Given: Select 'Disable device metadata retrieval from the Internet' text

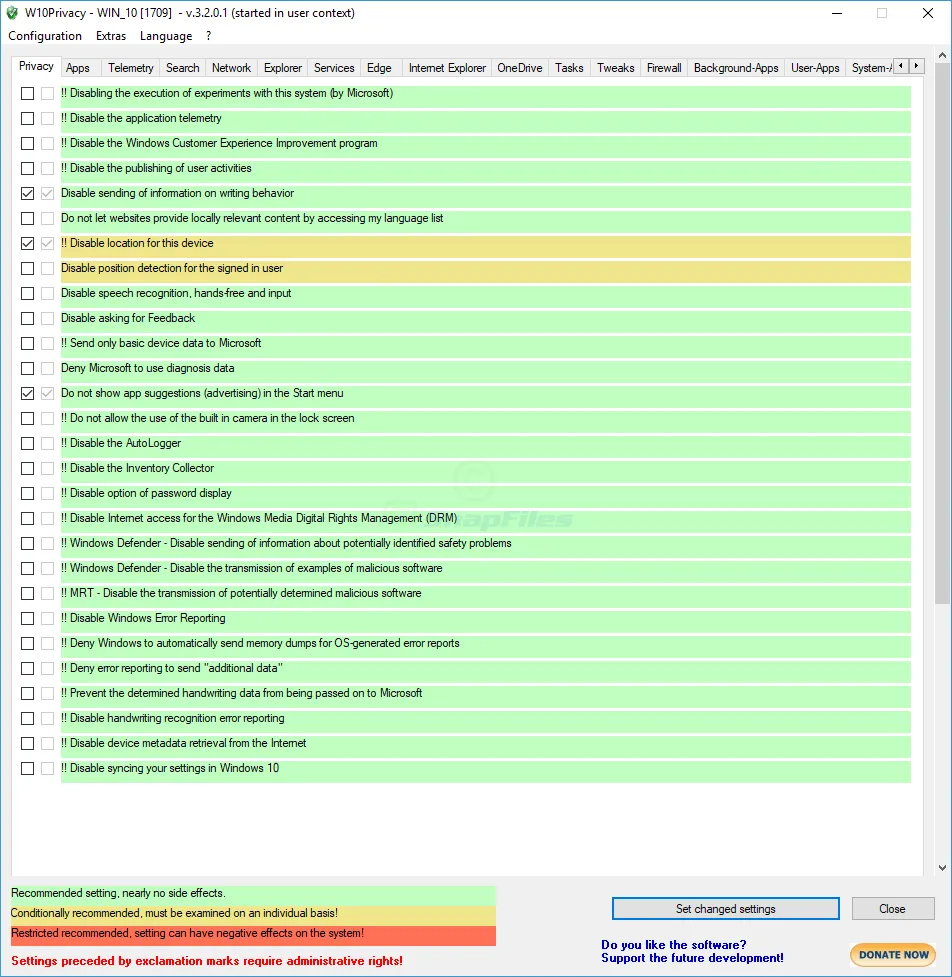Looking at the screenshot, I should tap(184, 743).
